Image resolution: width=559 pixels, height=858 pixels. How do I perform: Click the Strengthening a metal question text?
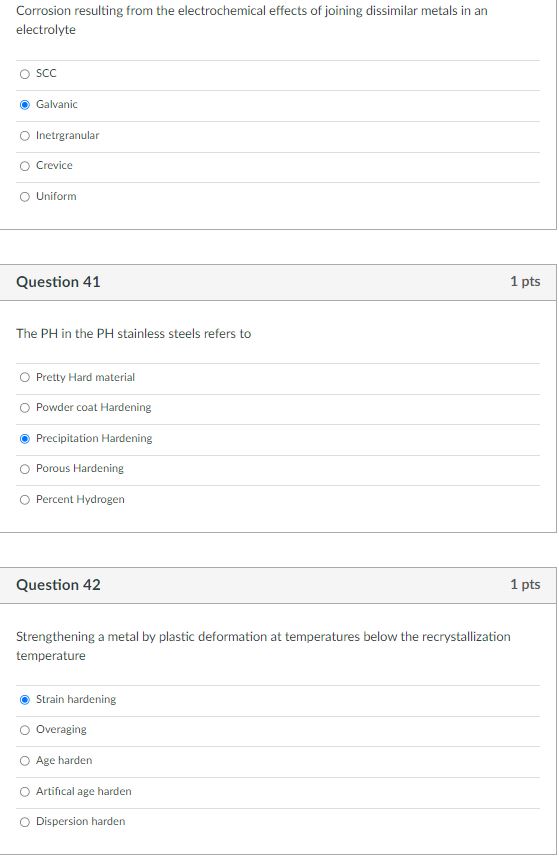pyautogui.click(x=263, y=646)
